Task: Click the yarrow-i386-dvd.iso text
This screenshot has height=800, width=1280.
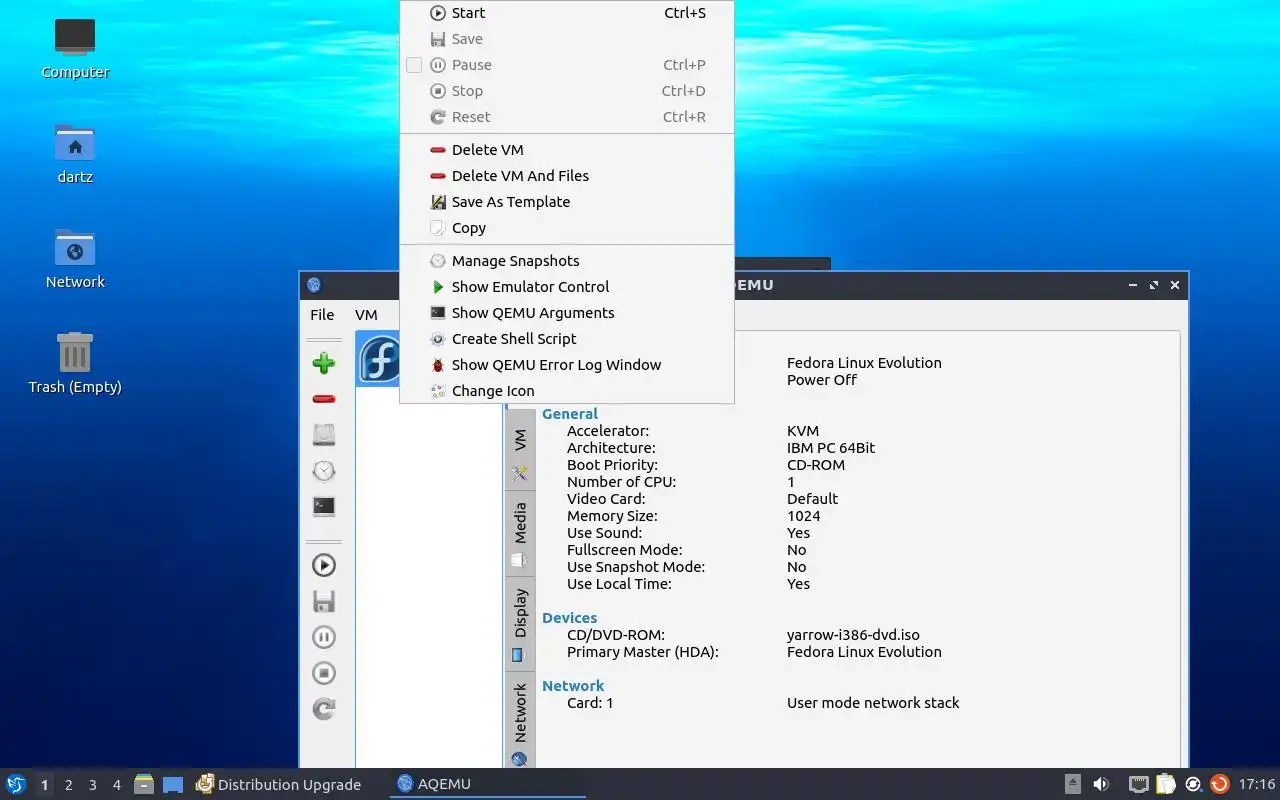Action: [853, 635]
